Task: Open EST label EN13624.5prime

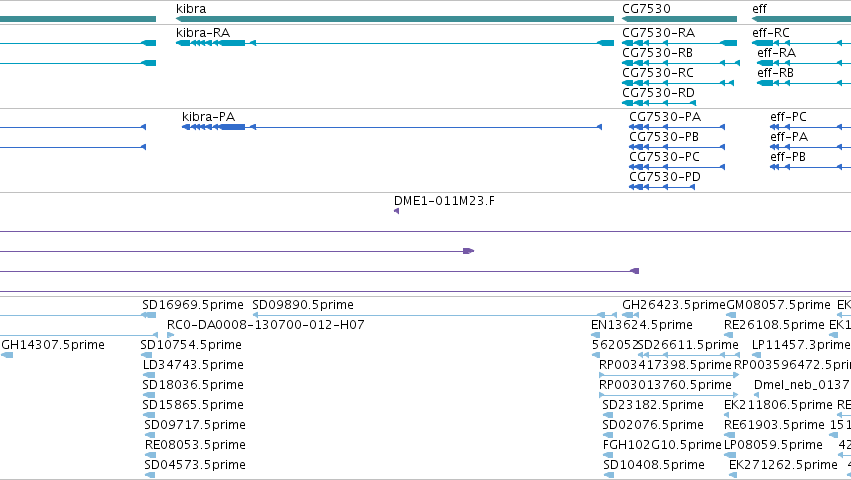Action: click(x=642, y=325)
